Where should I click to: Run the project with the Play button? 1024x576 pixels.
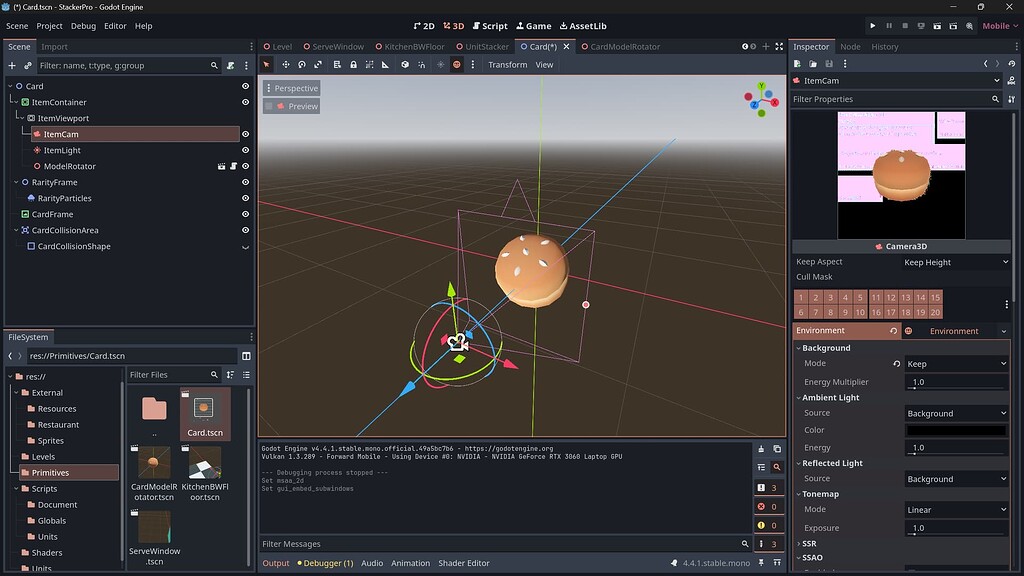pyautogui.click(x=873, y=26)
